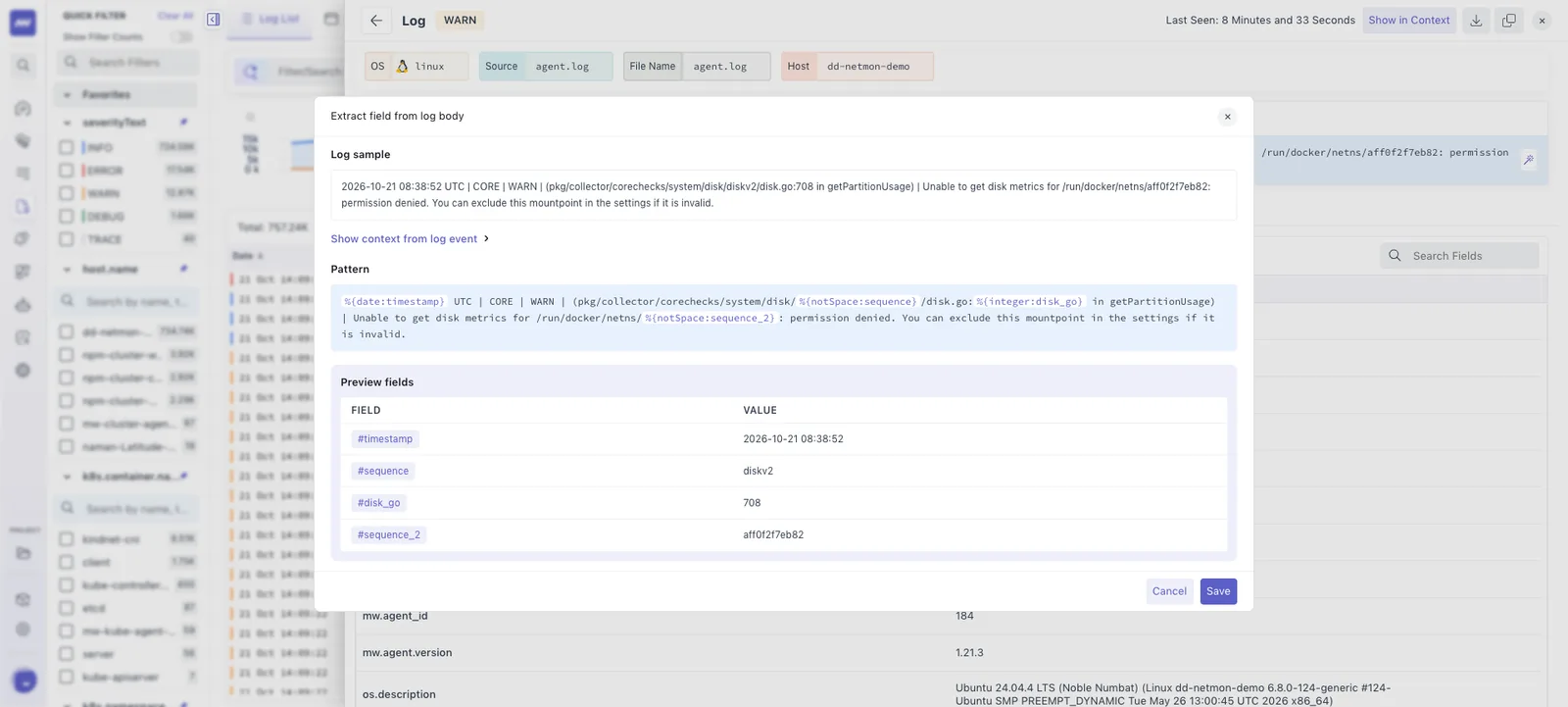This screenshot has height=707, width=1568.
Task: Click the Search Filters input in sidebar
Action: pos(129,63)
